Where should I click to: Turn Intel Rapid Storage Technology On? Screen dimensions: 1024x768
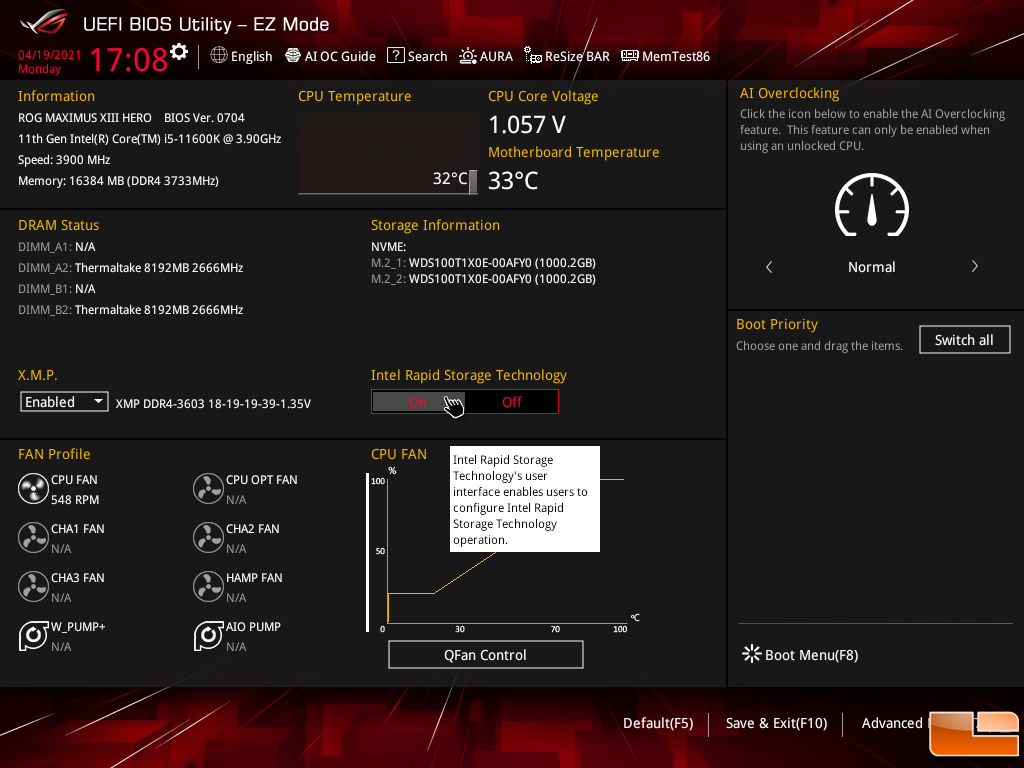click(x=418, y=402)
